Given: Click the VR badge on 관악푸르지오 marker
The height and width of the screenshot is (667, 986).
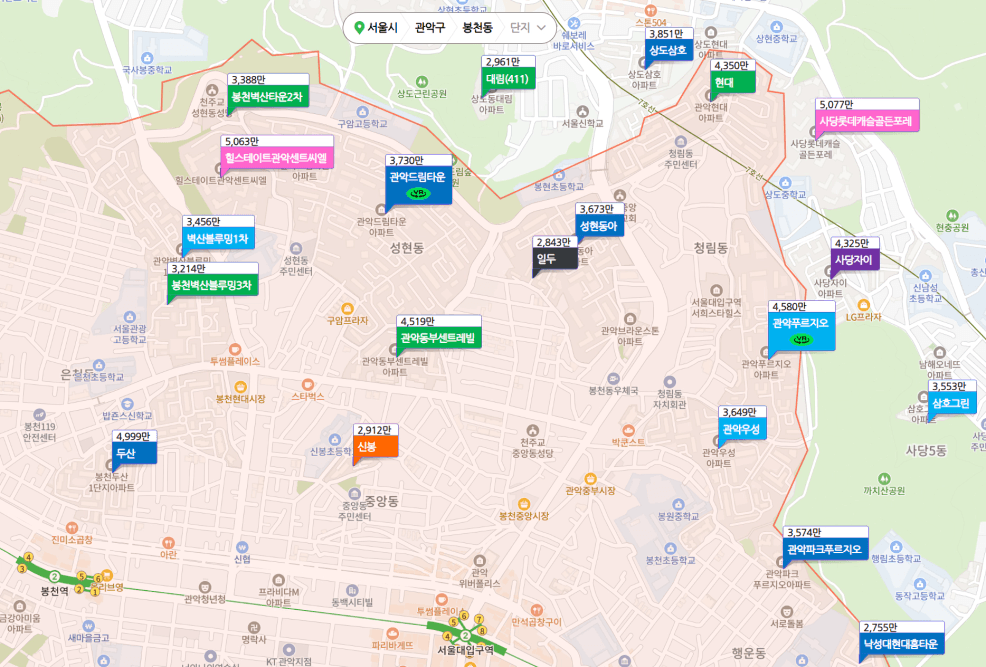Looking at the screenshot, I should (x=801, y=339).
